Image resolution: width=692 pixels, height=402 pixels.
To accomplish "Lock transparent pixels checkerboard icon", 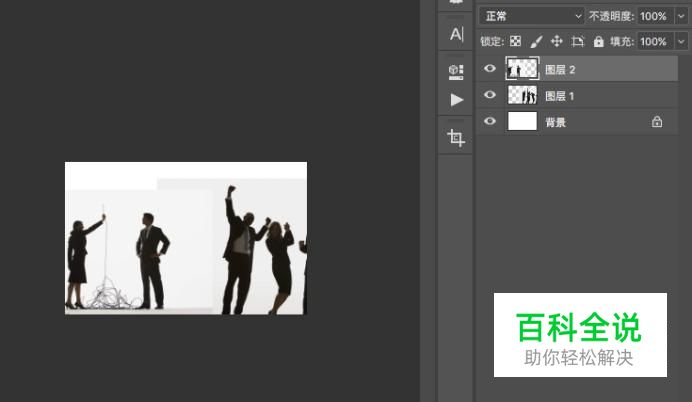I will coord(516,42).
